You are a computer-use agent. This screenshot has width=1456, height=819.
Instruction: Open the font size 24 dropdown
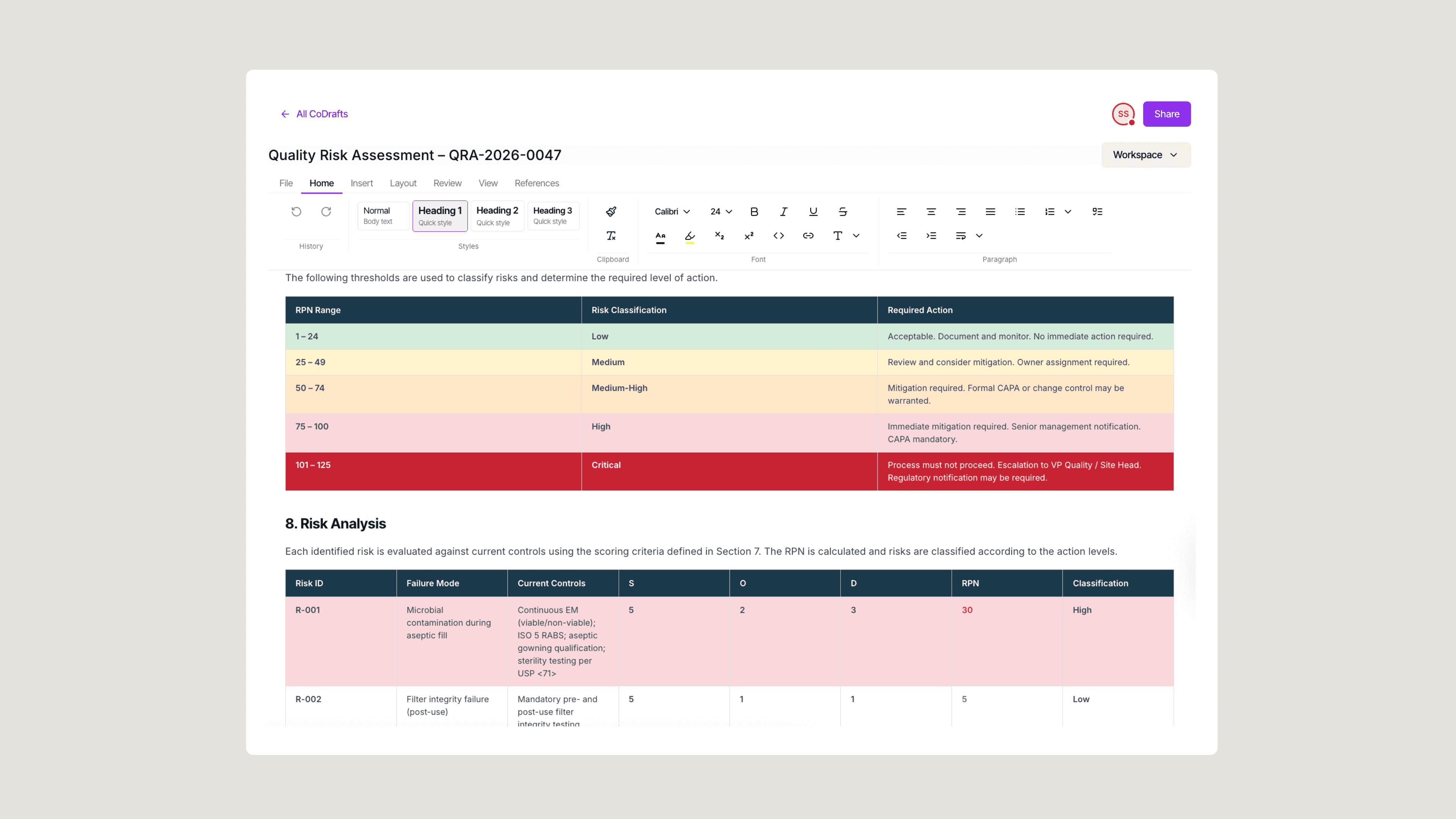(x=721, y=212)
